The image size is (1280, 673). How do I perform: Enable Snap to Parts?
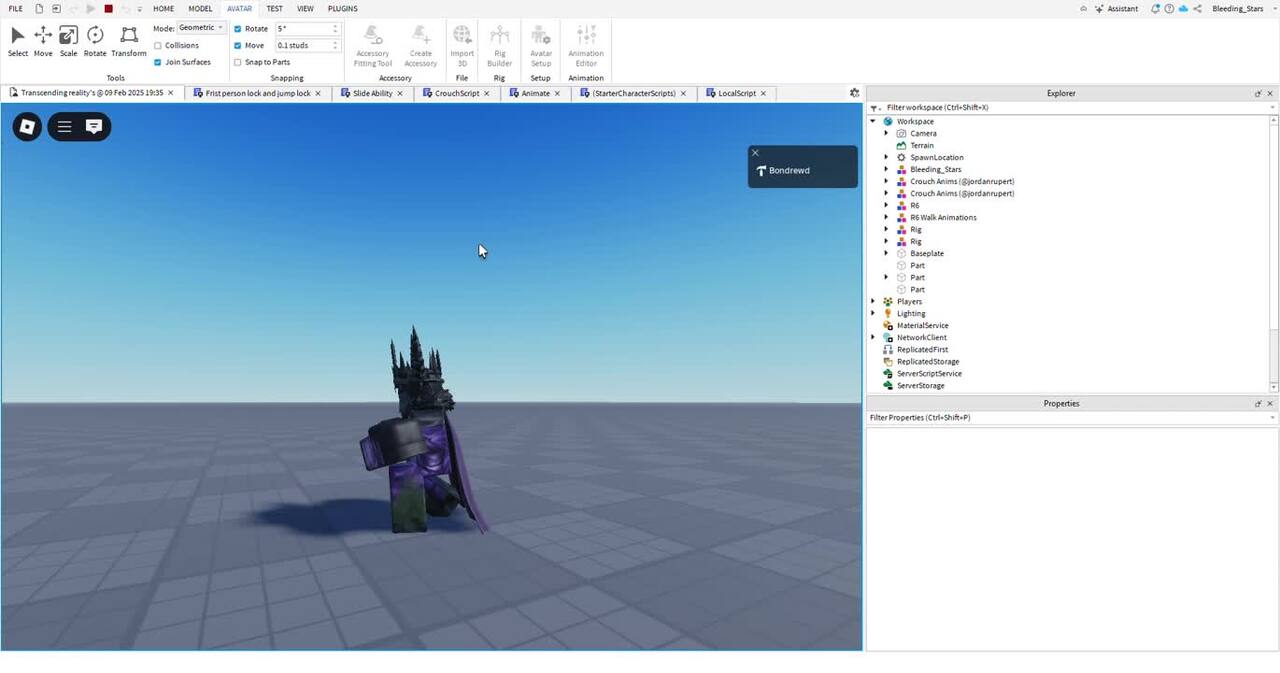238,62
